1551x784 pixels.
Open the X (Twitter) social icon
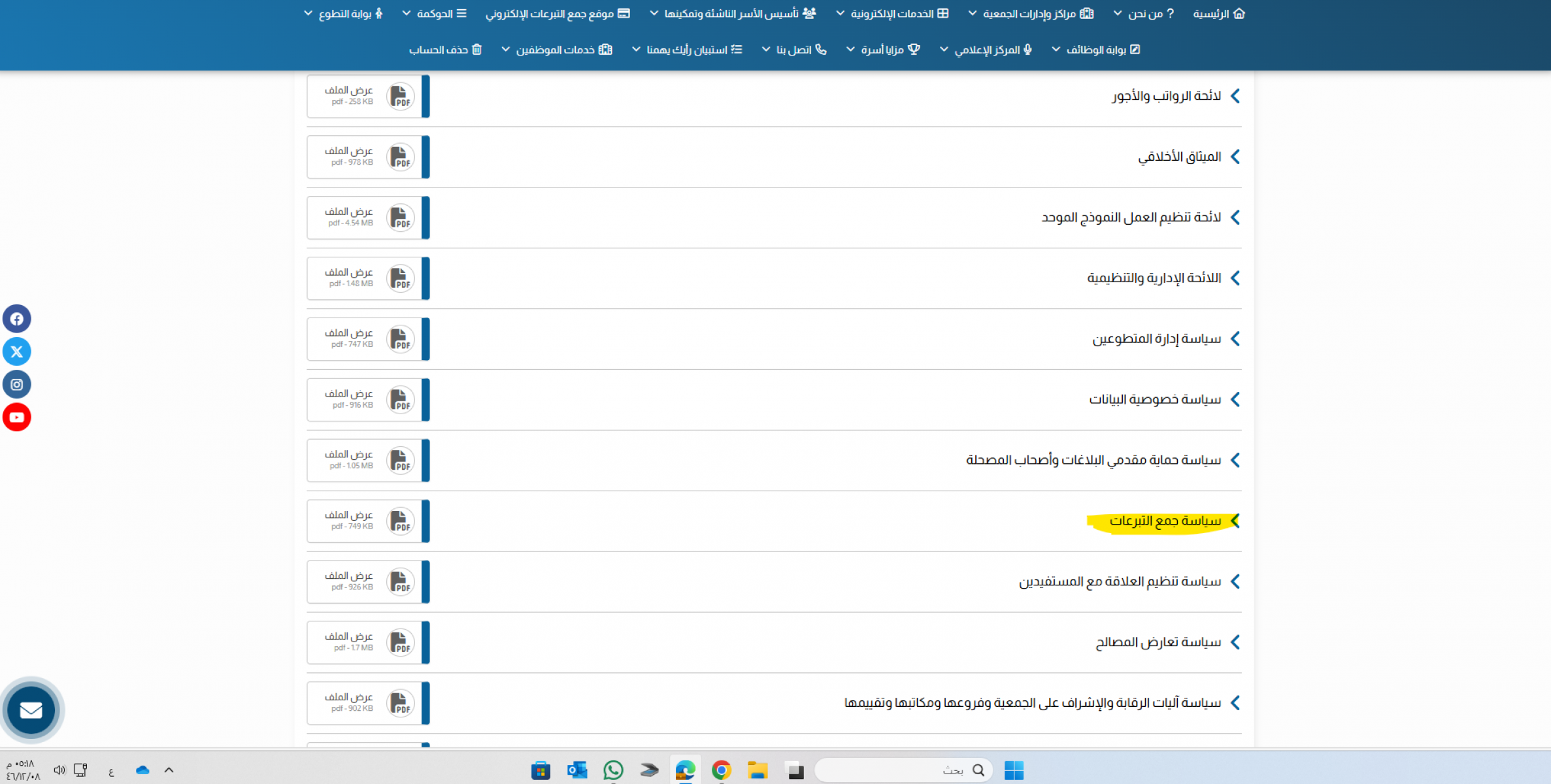(x=17, y=351)
